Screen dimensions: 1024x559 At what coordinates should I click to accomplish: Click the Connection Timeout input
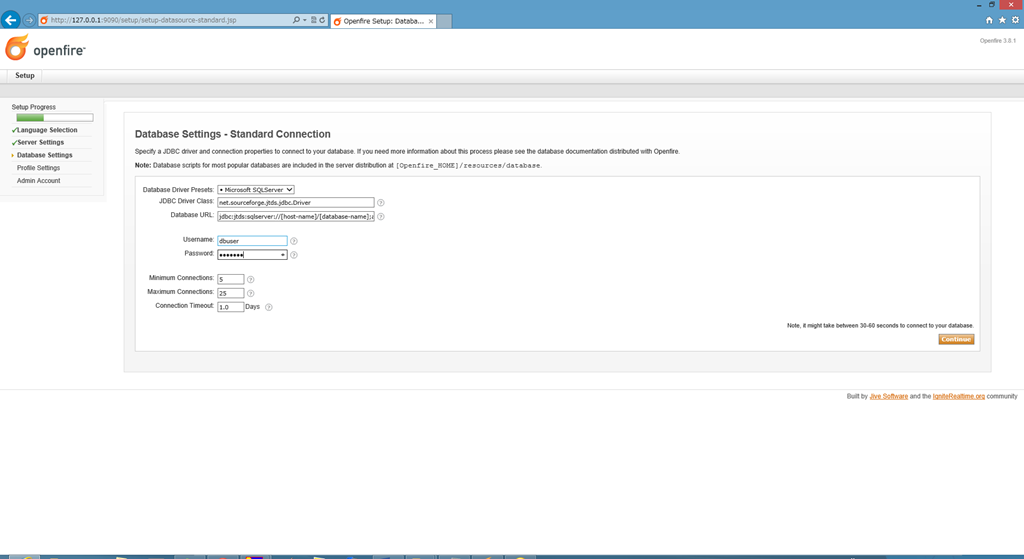[x=231, y=307]
